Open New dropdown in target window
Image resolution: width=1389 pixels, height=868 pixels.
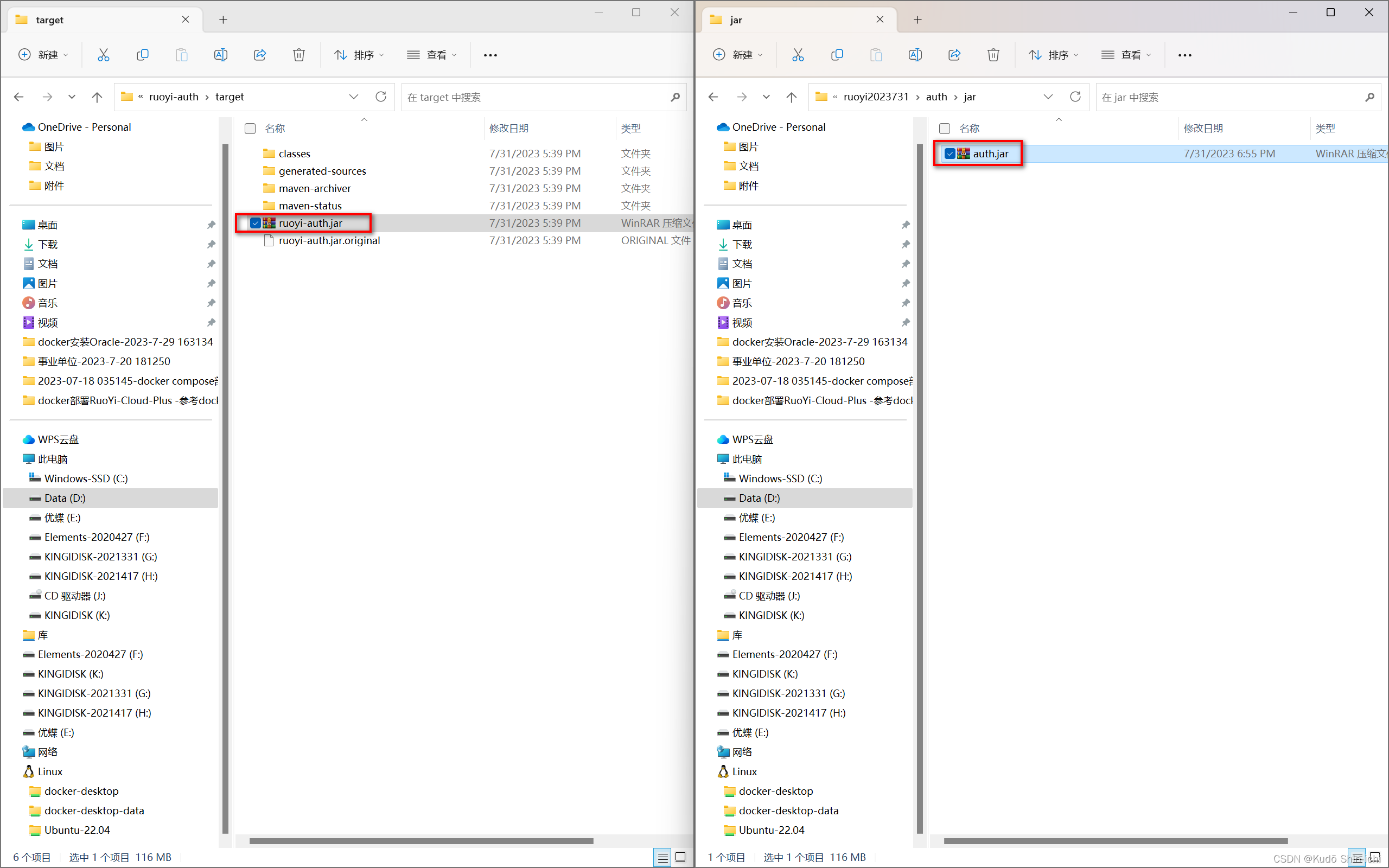point(43,55)
